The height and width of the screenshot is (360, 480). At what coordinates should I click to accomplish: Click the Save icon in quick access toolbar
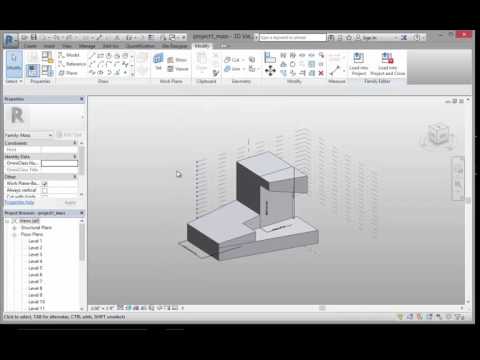tap(33, 37)
